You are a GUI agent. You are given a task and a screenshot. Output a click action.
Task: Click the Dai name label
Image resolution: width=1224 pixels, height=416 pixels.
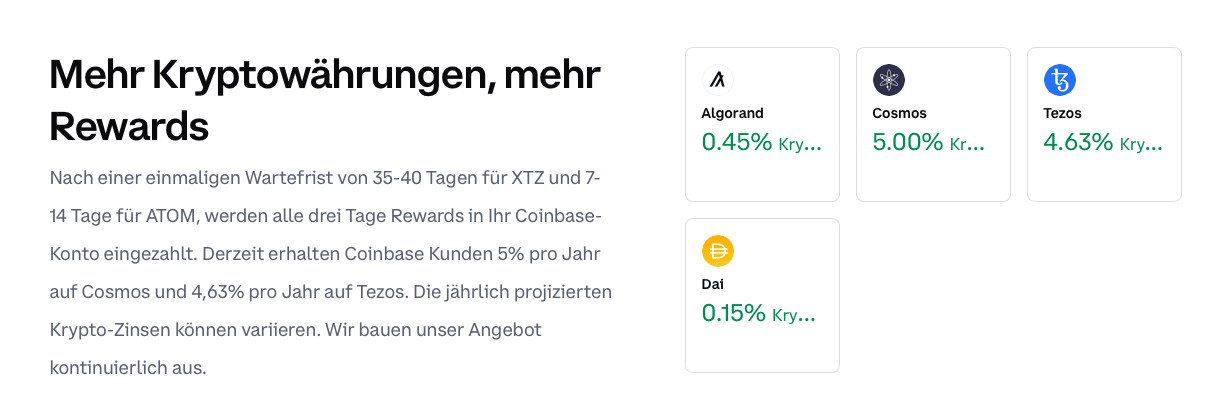click(712, 285)
